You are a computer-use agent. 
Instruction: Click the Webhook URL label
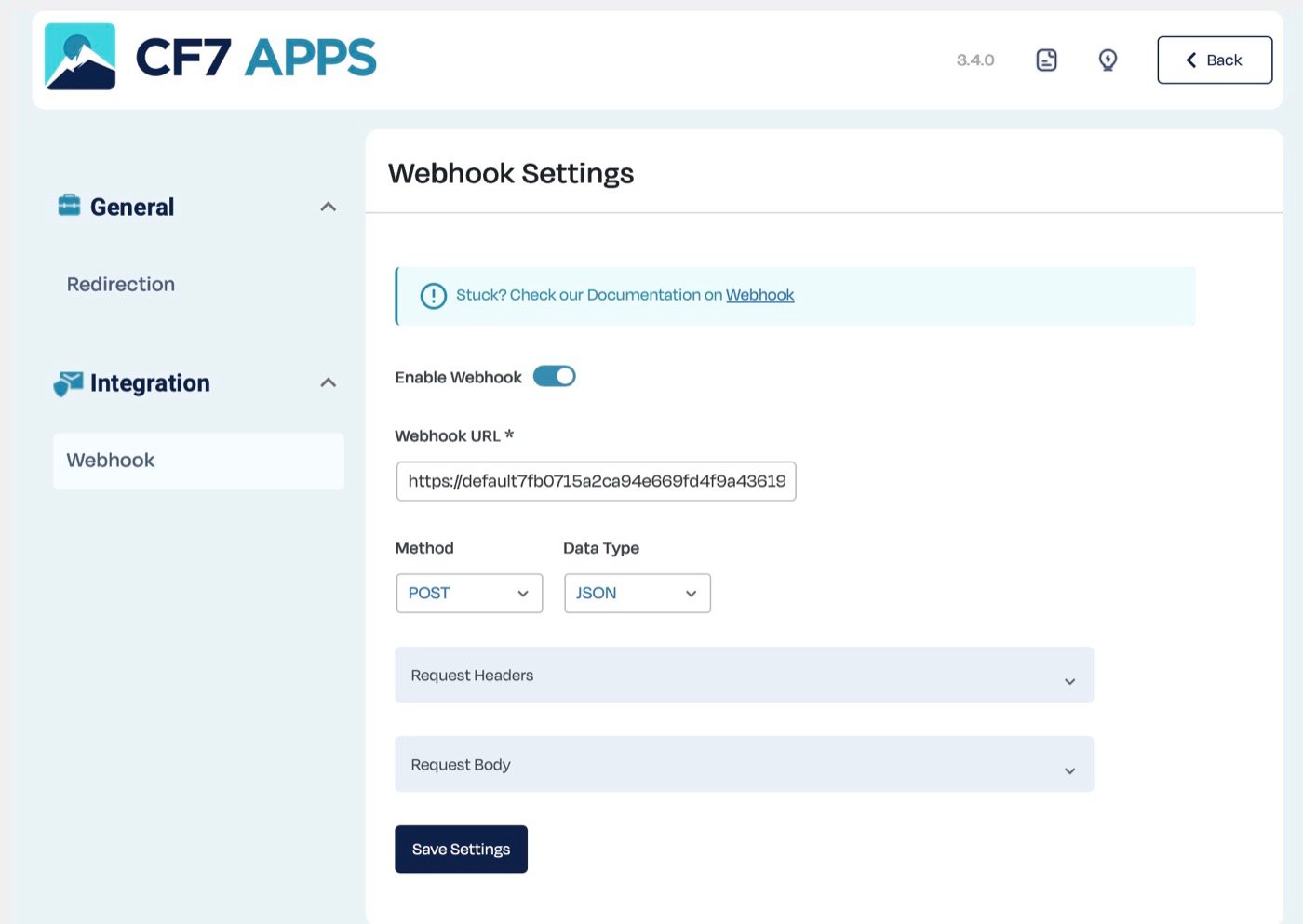pyautogui.click(x=454, y=435)
